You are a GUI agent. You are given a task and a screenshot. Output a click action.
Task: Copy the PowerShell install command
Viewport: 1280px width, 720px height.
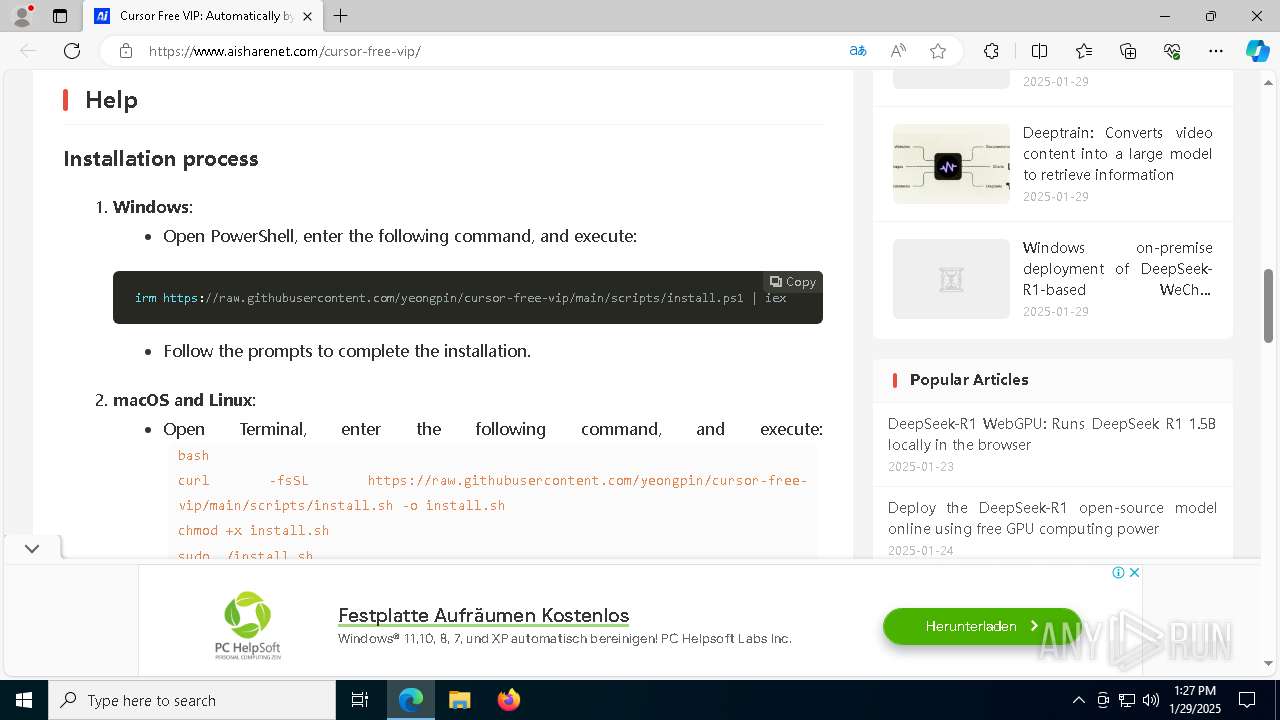793,282
